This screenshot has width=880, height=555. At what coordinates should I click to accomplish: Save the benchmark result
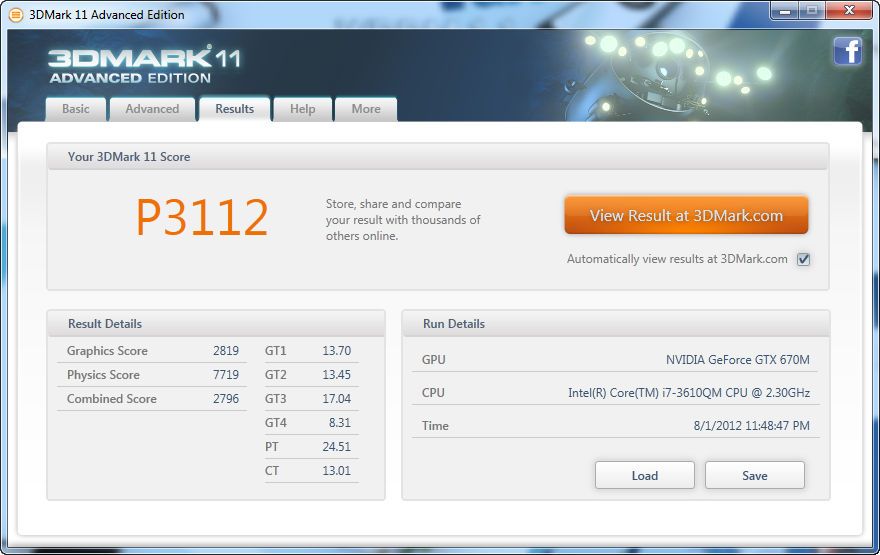click(x=754, y=475)
